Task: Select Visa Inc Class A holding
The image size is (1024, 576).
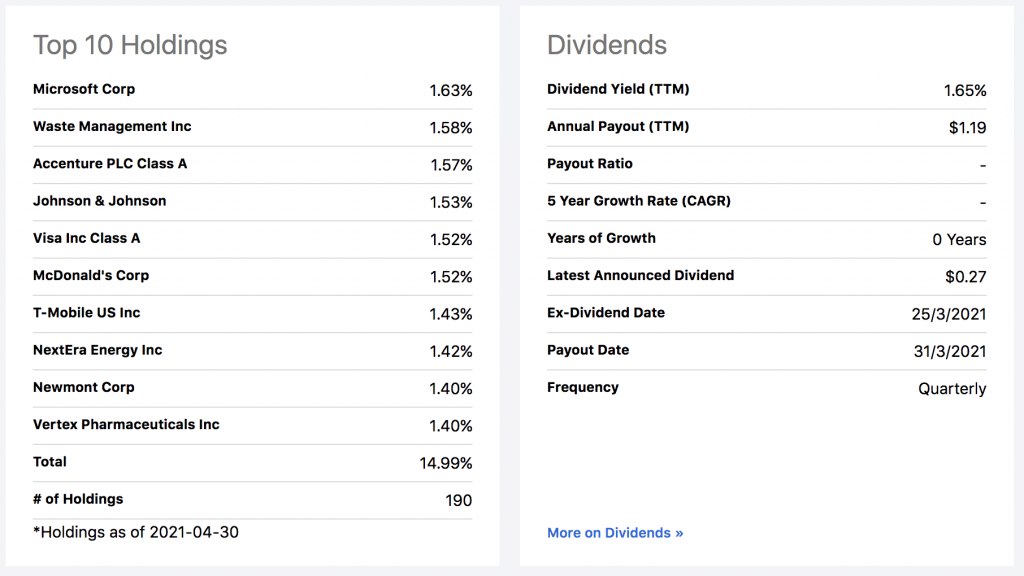Action: (x=87, y=238)
